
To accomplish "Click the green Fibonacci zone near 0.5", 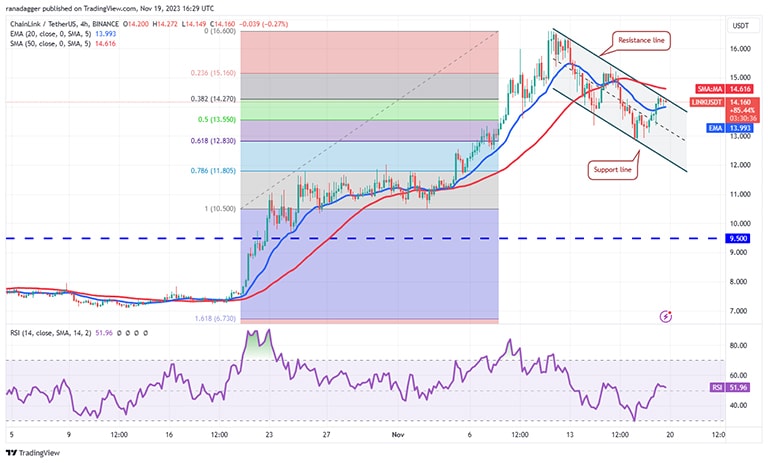I will 369,110.
